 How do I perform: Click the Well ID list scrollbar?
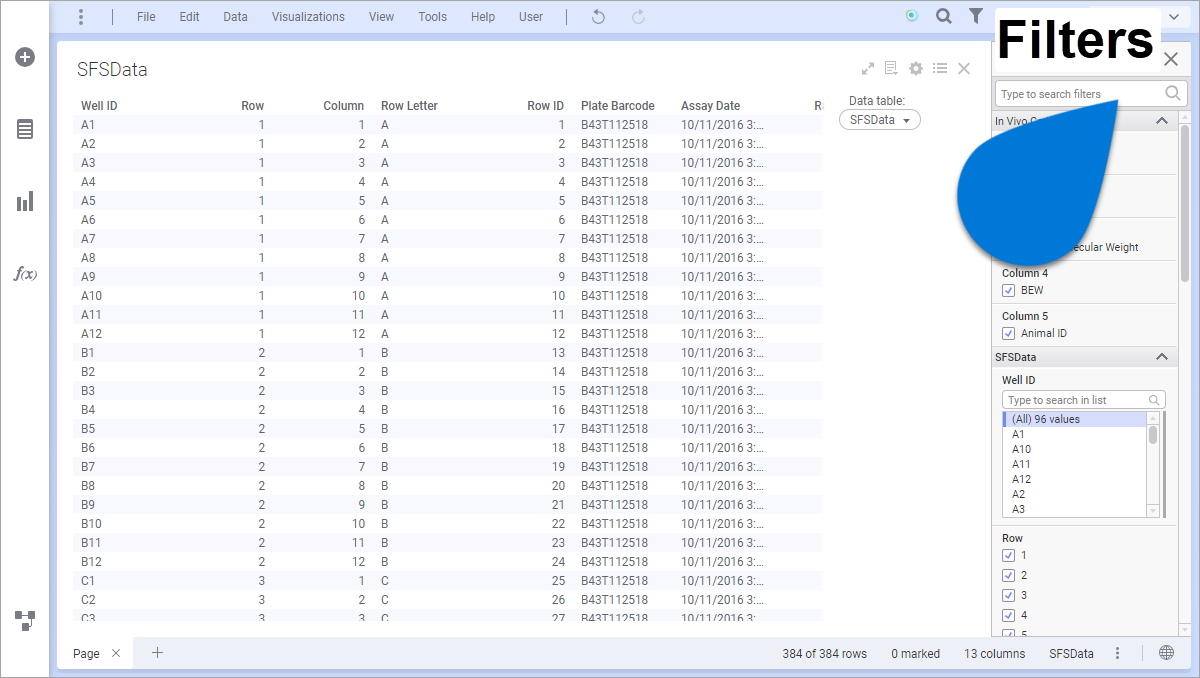click(1153, 435)
